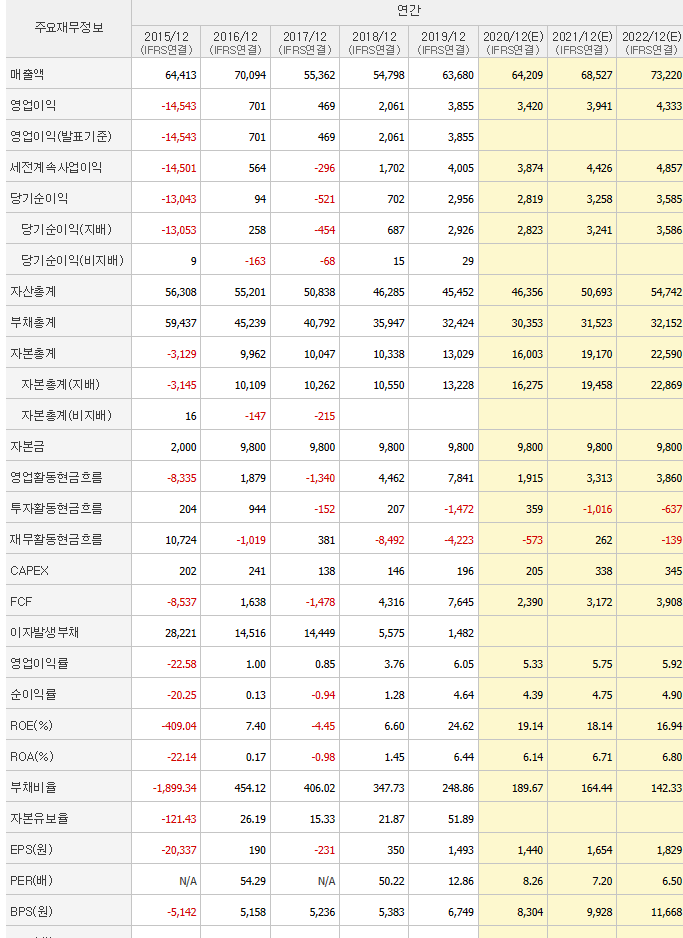The image size is (683, 938).
Task: Click the -215 non-controlling equity value
Action: (x=325, y=416)
